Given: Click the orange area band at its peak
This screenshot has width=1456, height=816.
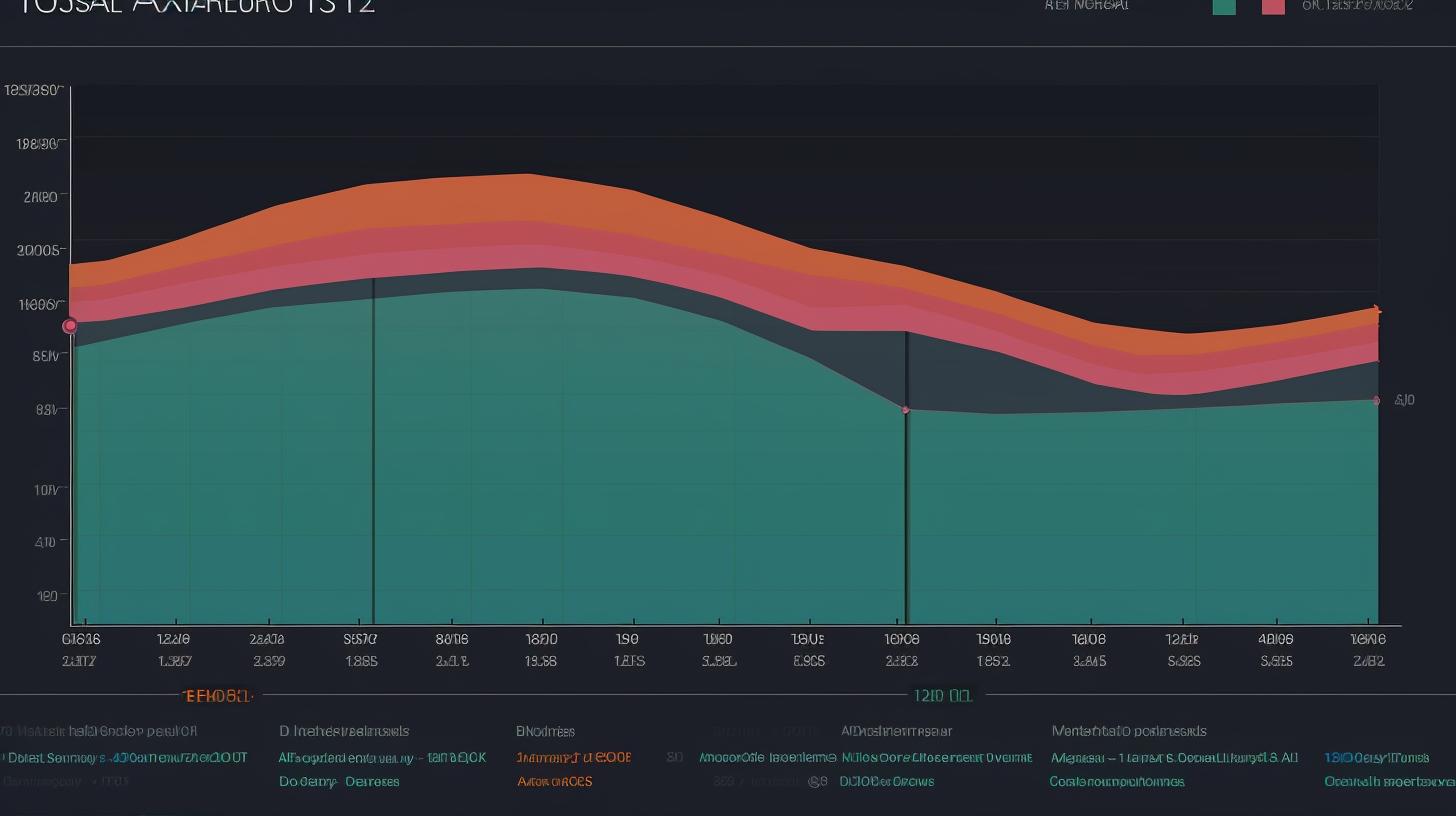Looking at the screenshot, I should pyautogui.click(x=525, y=196).
